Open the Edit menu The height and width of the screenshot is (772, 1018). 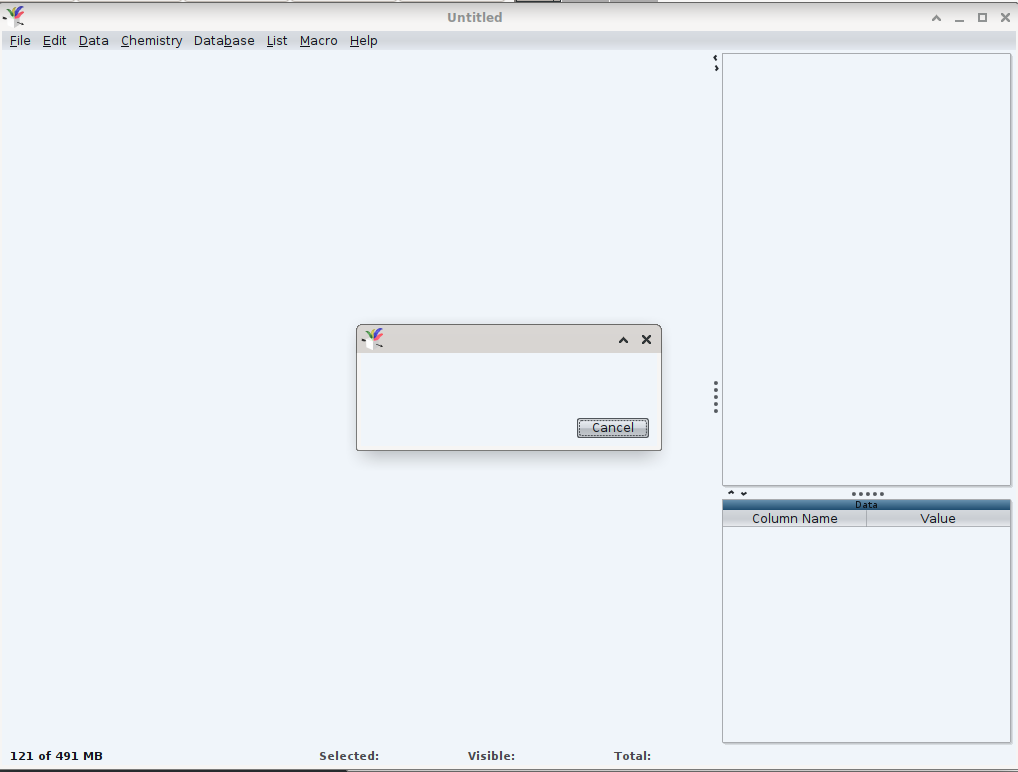(x=54, y=41)
